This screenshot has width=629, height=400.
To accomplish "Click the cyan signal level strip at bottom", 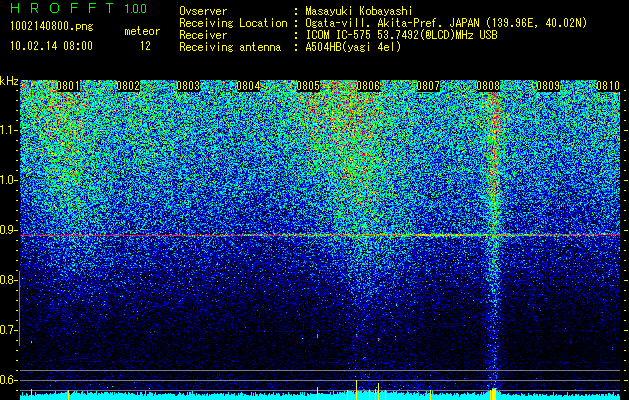I will point(320,396).
